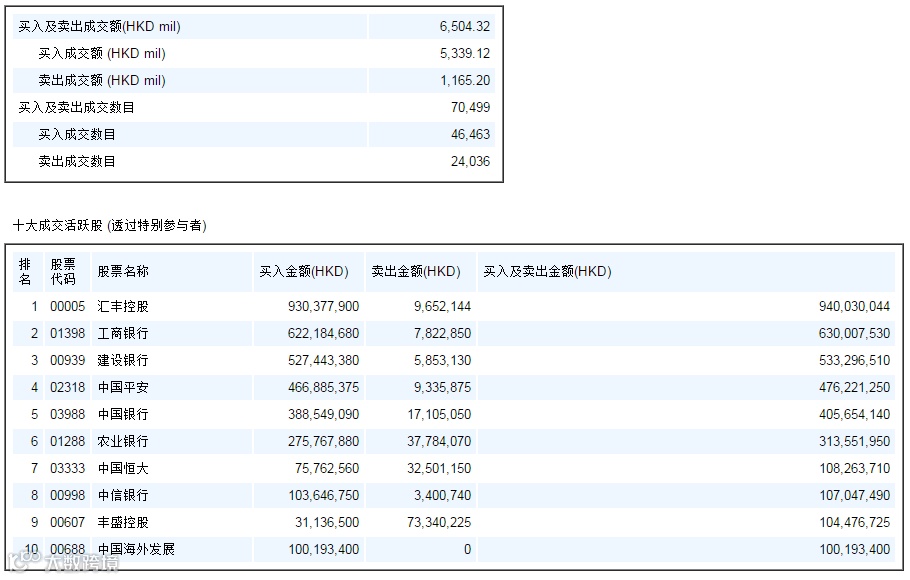Screen dimensions: 910x580
Task: Click the 十大成交活跃股 section heading
Action: point(110,225)
